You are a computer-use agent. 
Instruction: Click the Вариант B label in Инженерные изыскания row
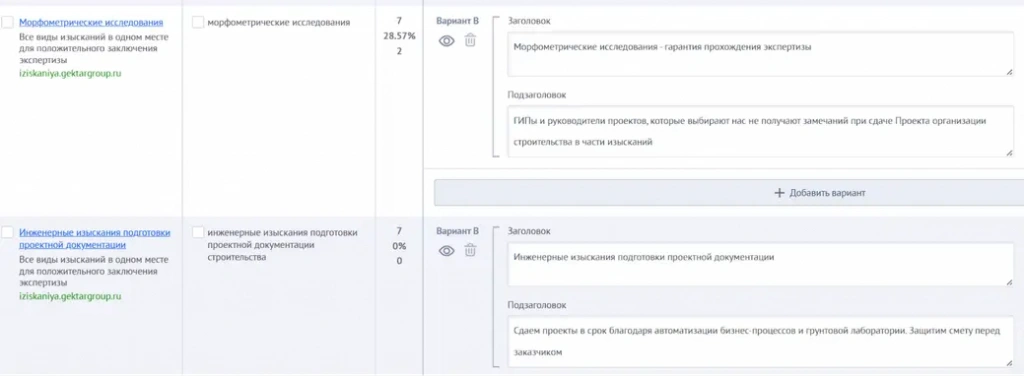click(457, 231)
